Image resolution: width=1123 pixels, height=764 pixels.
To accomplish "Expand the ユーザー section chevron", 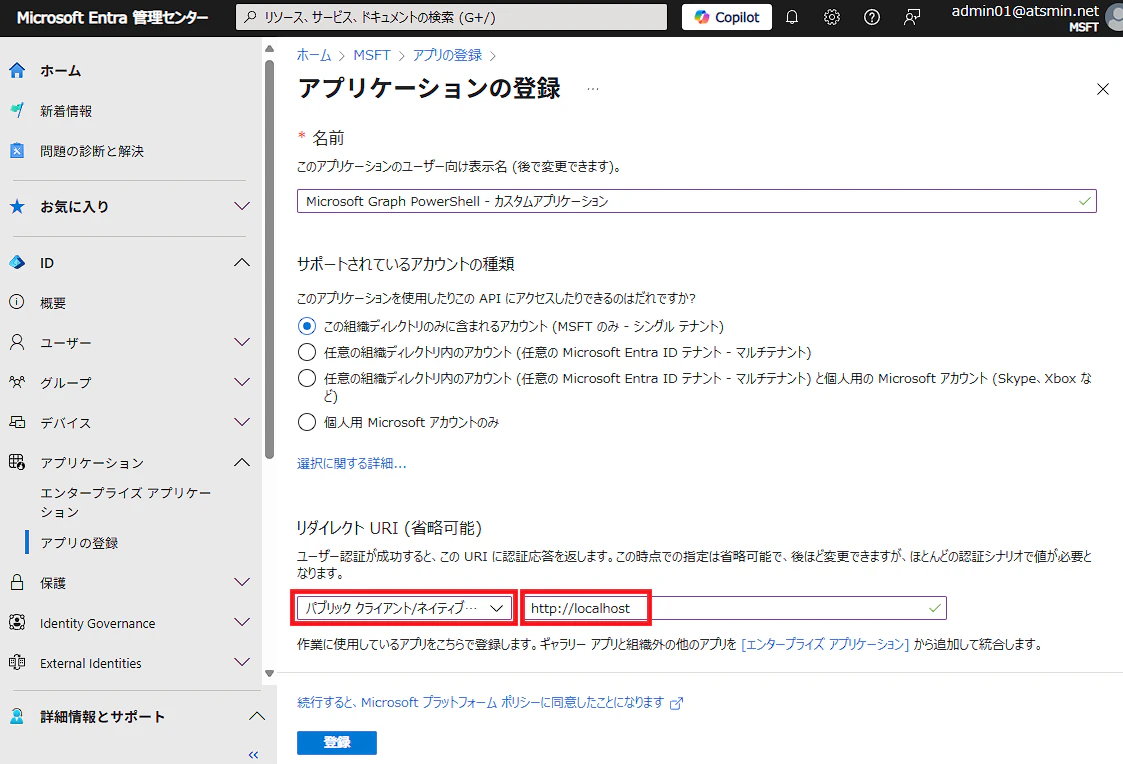I will (242, 342).
